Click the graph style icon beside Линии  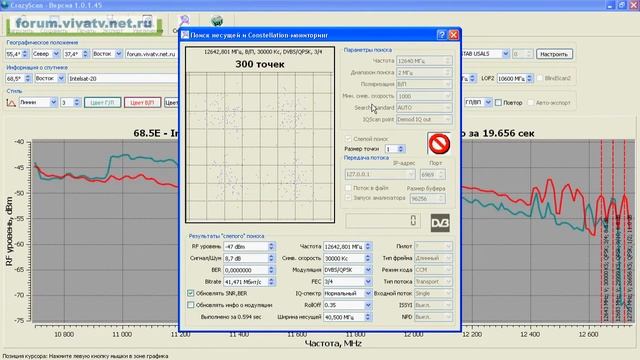(x=11, y=102)
